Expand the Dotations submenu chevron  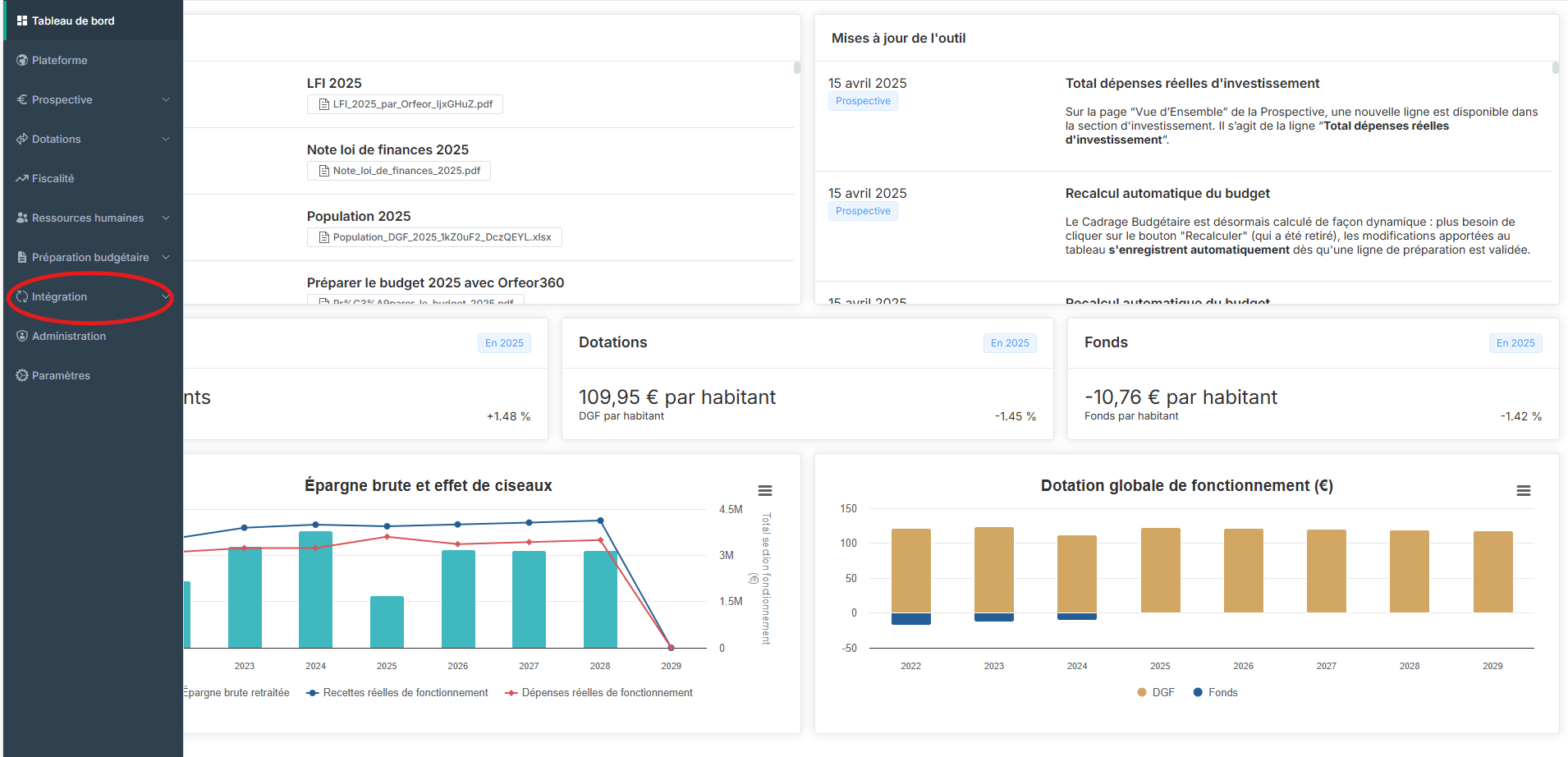click(166, 139)
